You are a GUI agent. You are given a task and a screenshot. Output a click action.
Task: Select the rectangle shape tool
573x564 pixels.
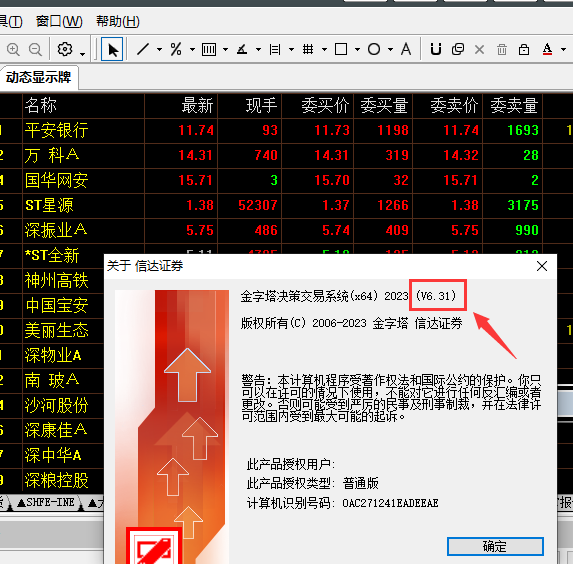[341, 49]
